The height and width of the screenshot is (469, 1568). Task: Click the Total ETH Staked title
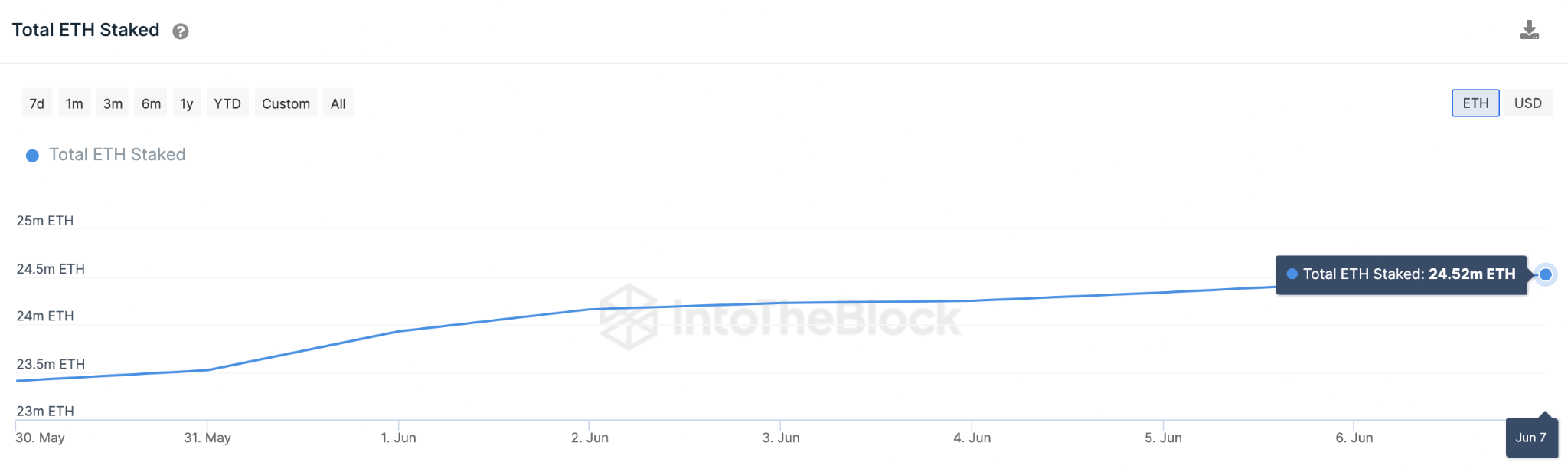(86, 30)
